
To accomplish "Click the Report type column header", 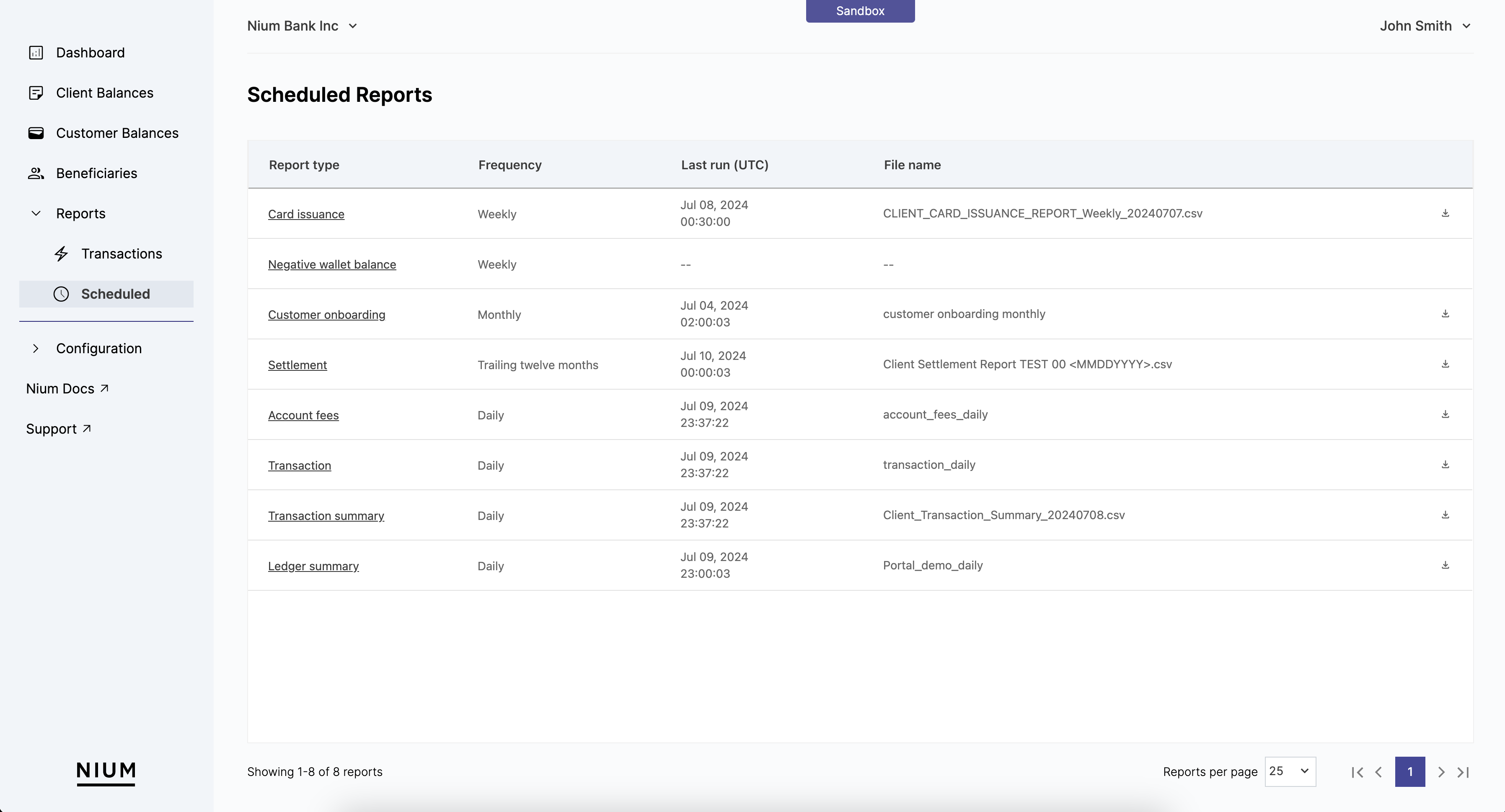I will (304, 165).
